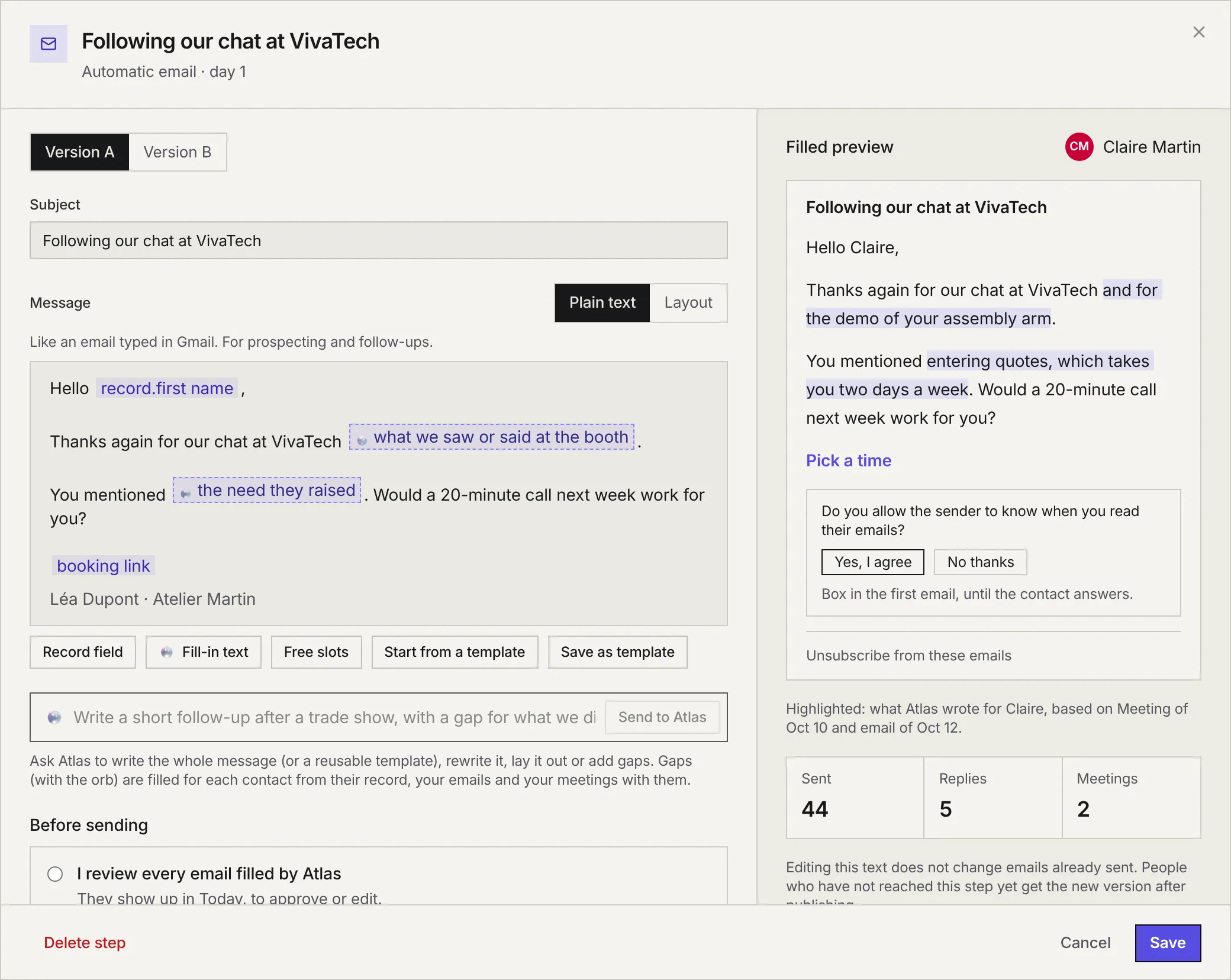1231x980 pixels.
Task: Click the Meetings 2 stat
Action: (x=1132, y=797)
